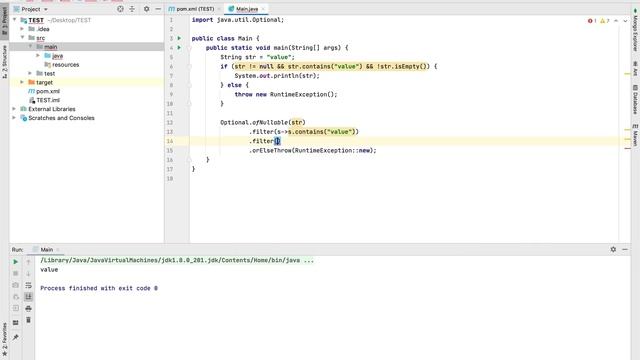Screen dimensions: 640x360
Task: Expand the java source folder
Action: coord(38,55)
